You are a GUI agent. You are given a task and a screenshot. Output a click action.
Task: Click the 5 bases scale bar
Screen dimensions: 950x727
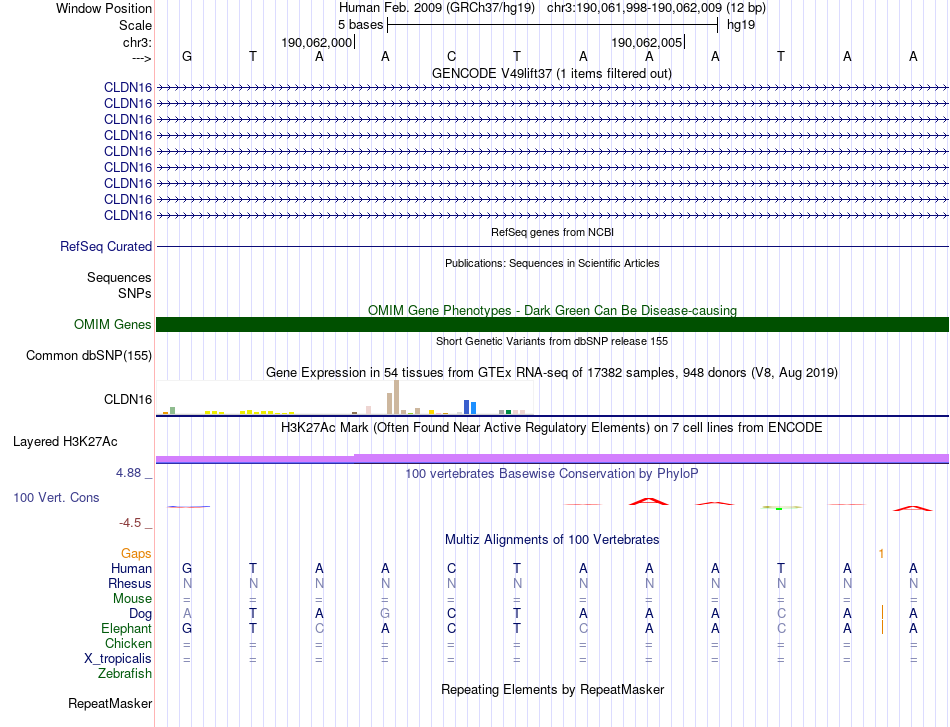553,25
